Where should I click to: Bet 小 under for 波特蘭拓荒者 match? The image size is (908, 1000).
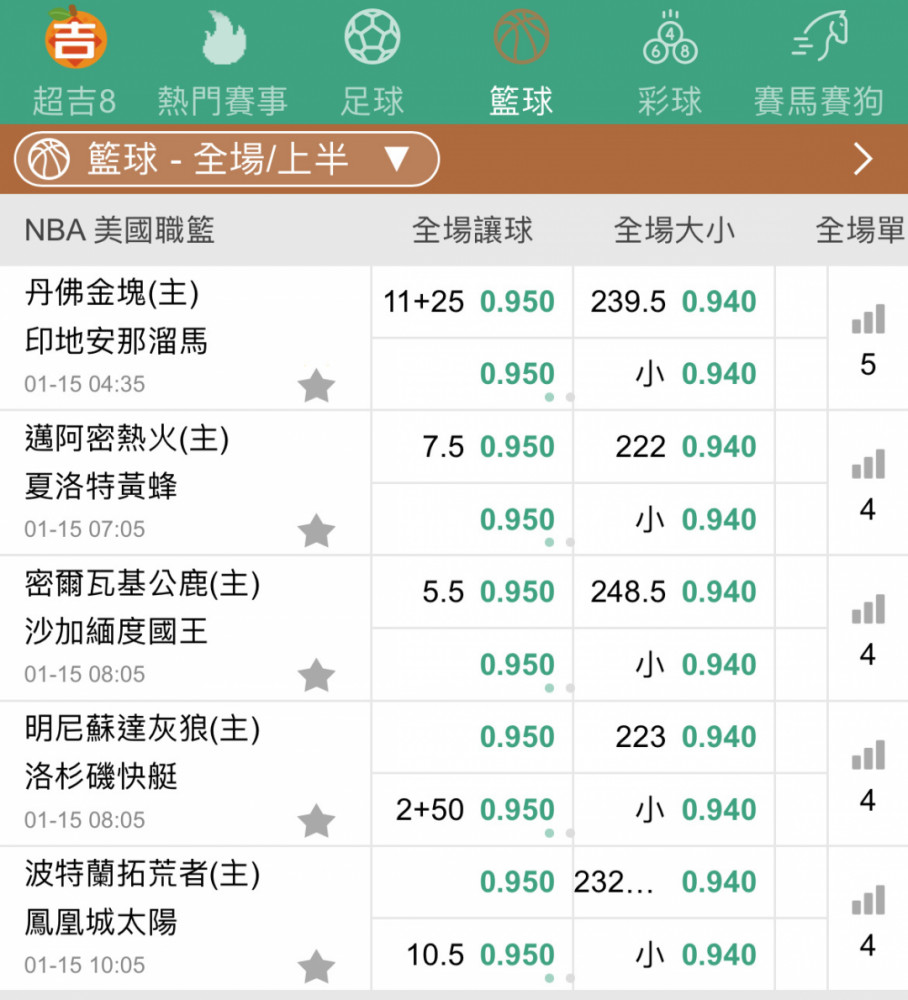tap(673, 955)
